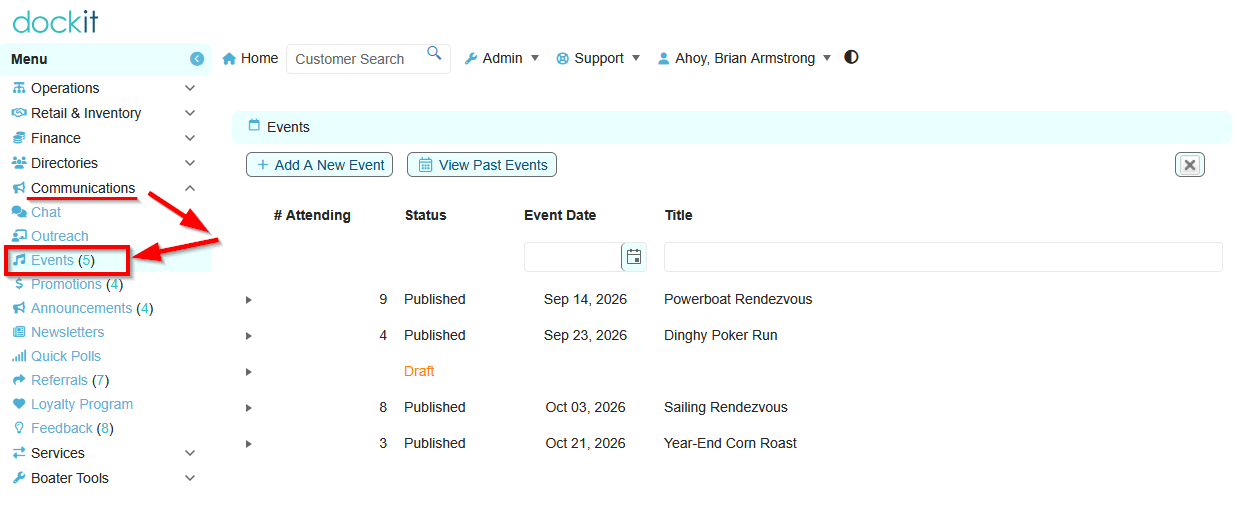Click the Title filter input field
The width and height of the screenshot is (1250, 514).
(x=943, y=257)
